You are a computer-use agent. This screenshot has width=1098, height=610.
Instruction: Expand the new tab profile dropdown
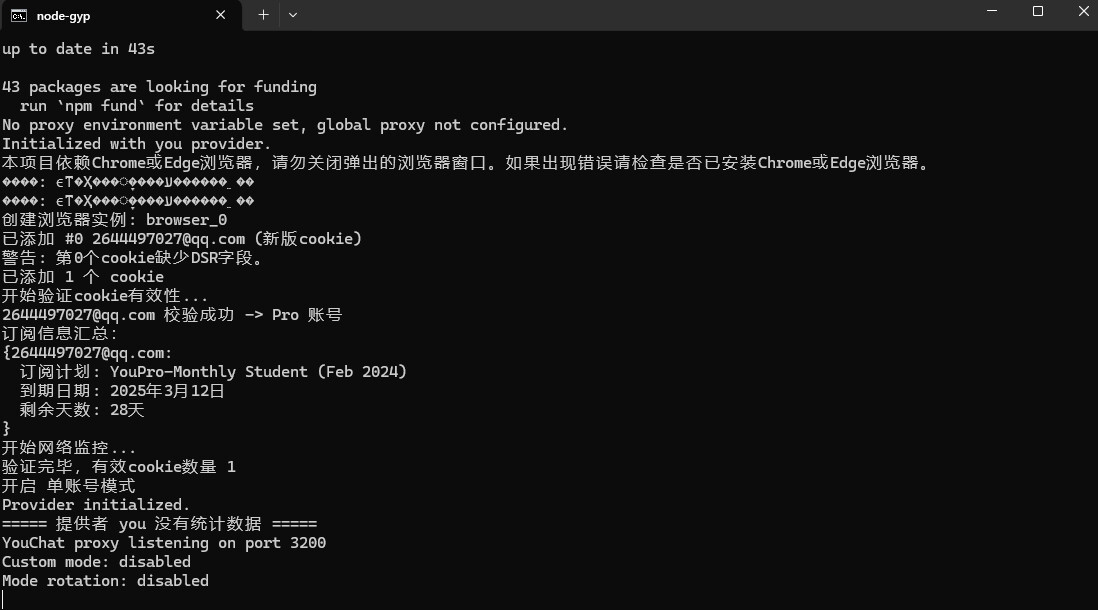point(293,14)
